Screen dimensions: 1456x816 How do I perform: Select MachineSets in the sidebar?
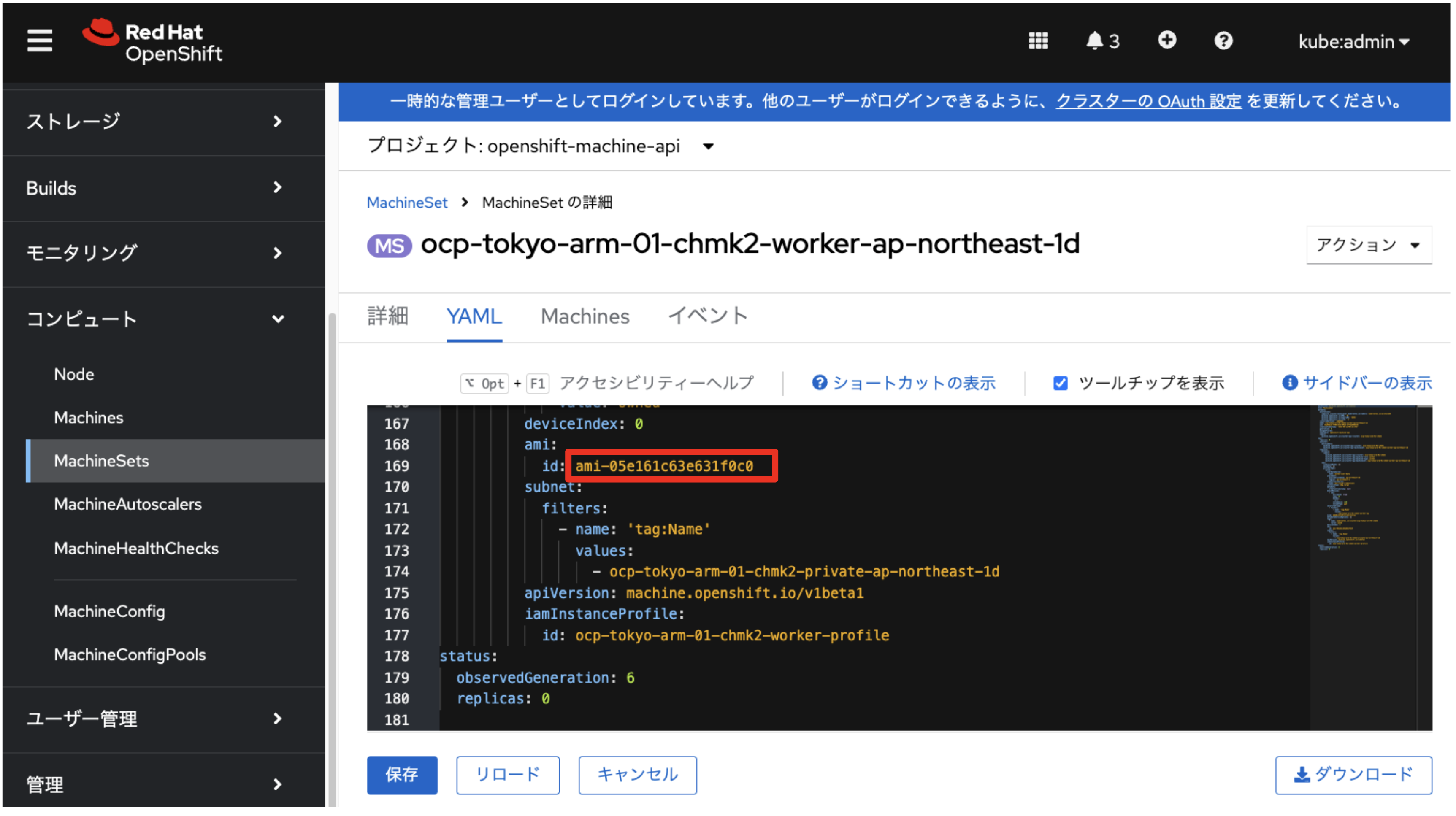tap(176, 461)
